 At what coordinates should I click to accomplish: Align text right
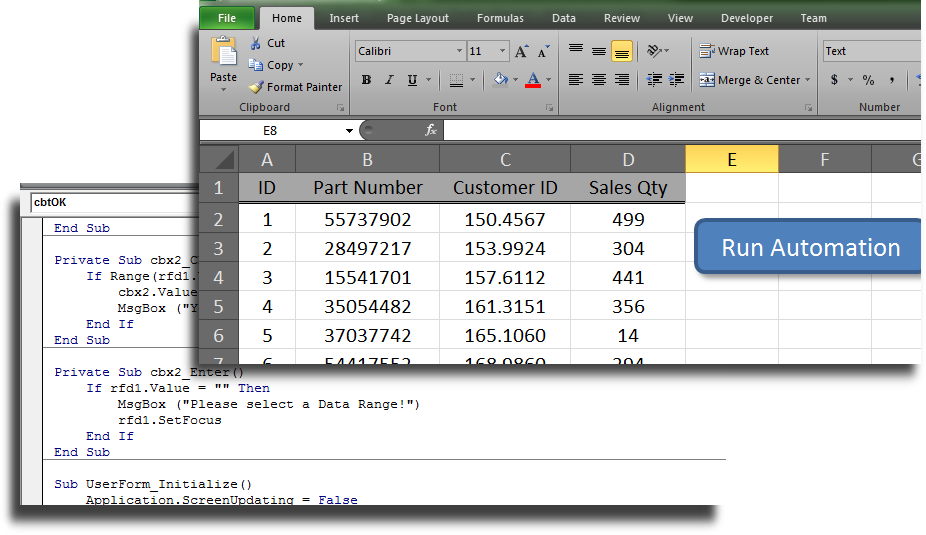pos(622,80)
